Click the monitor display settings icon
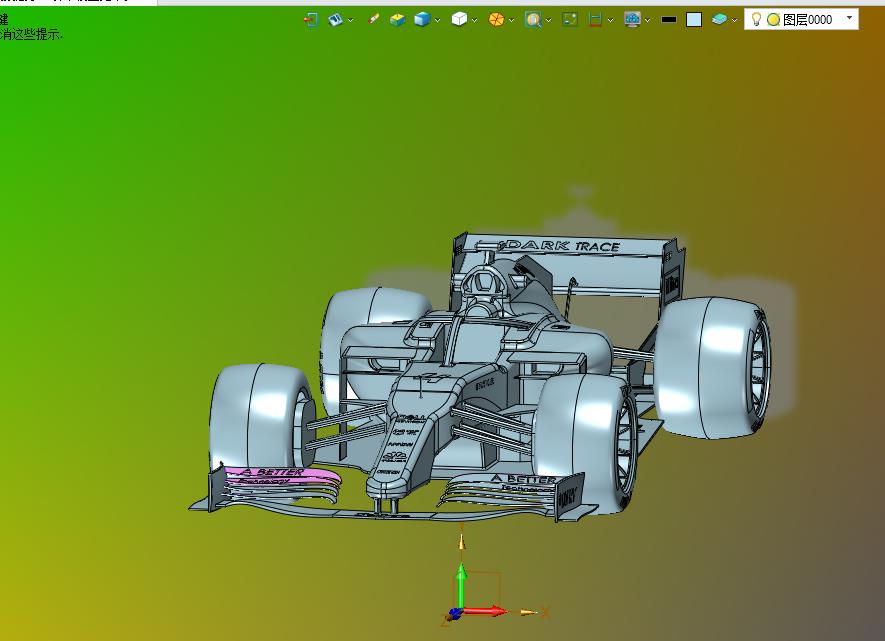885x641 pixels. point(632,20)
